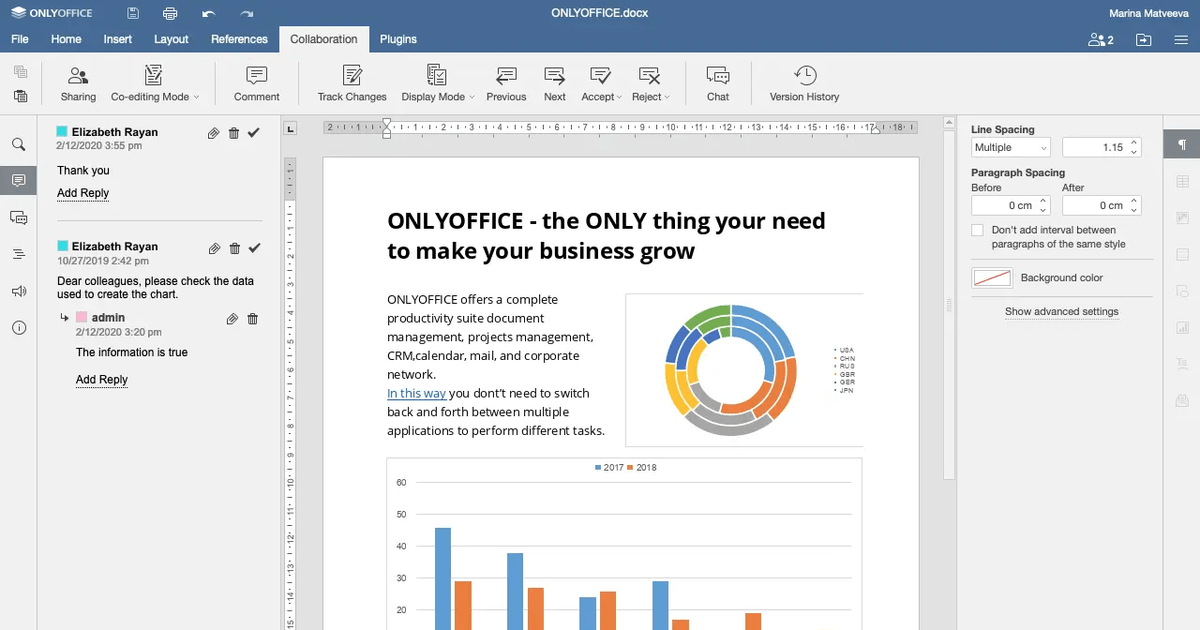
Task: Show the users count icon
Action: click(x=1100, y=40)
